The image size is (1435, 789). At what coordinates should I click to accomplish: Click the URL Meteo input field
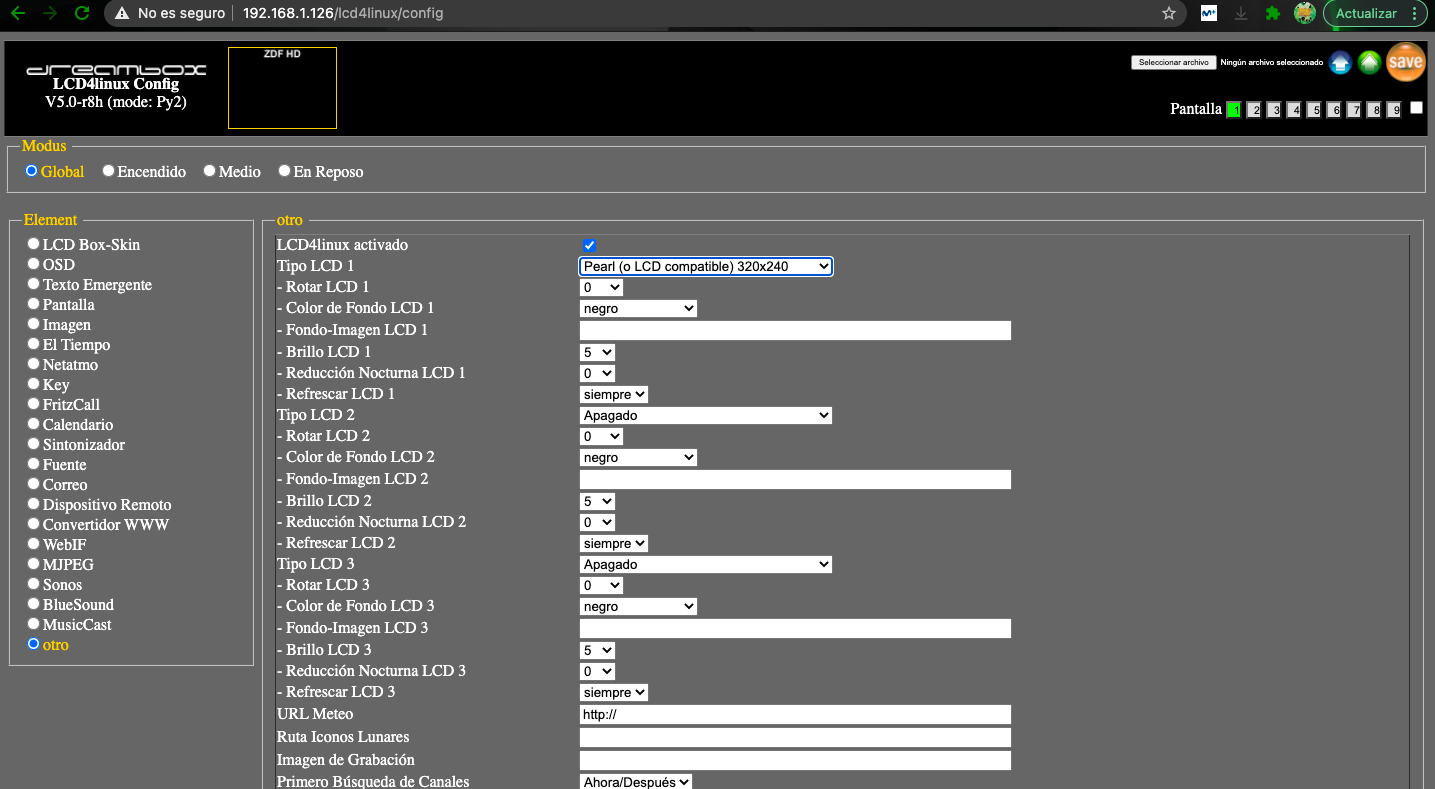tap(795, 715)
